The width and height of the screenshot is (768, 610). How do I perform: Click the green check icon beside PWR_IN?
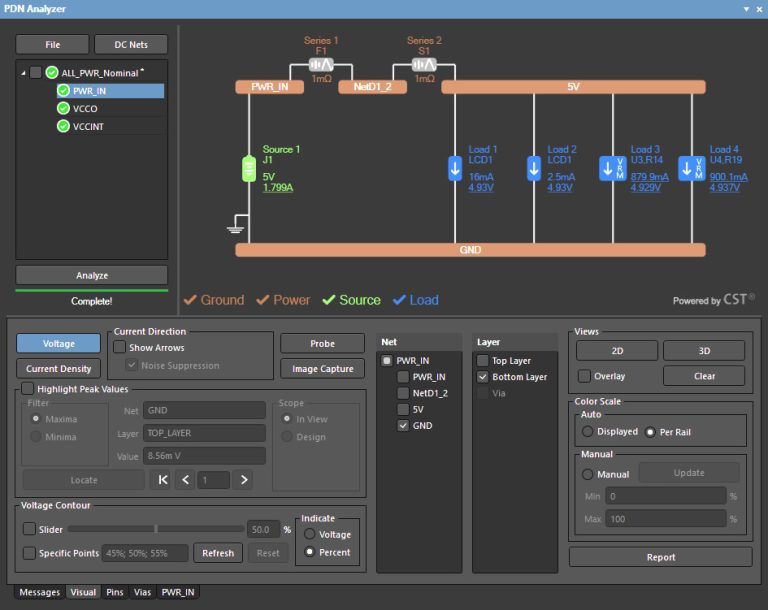63,91
